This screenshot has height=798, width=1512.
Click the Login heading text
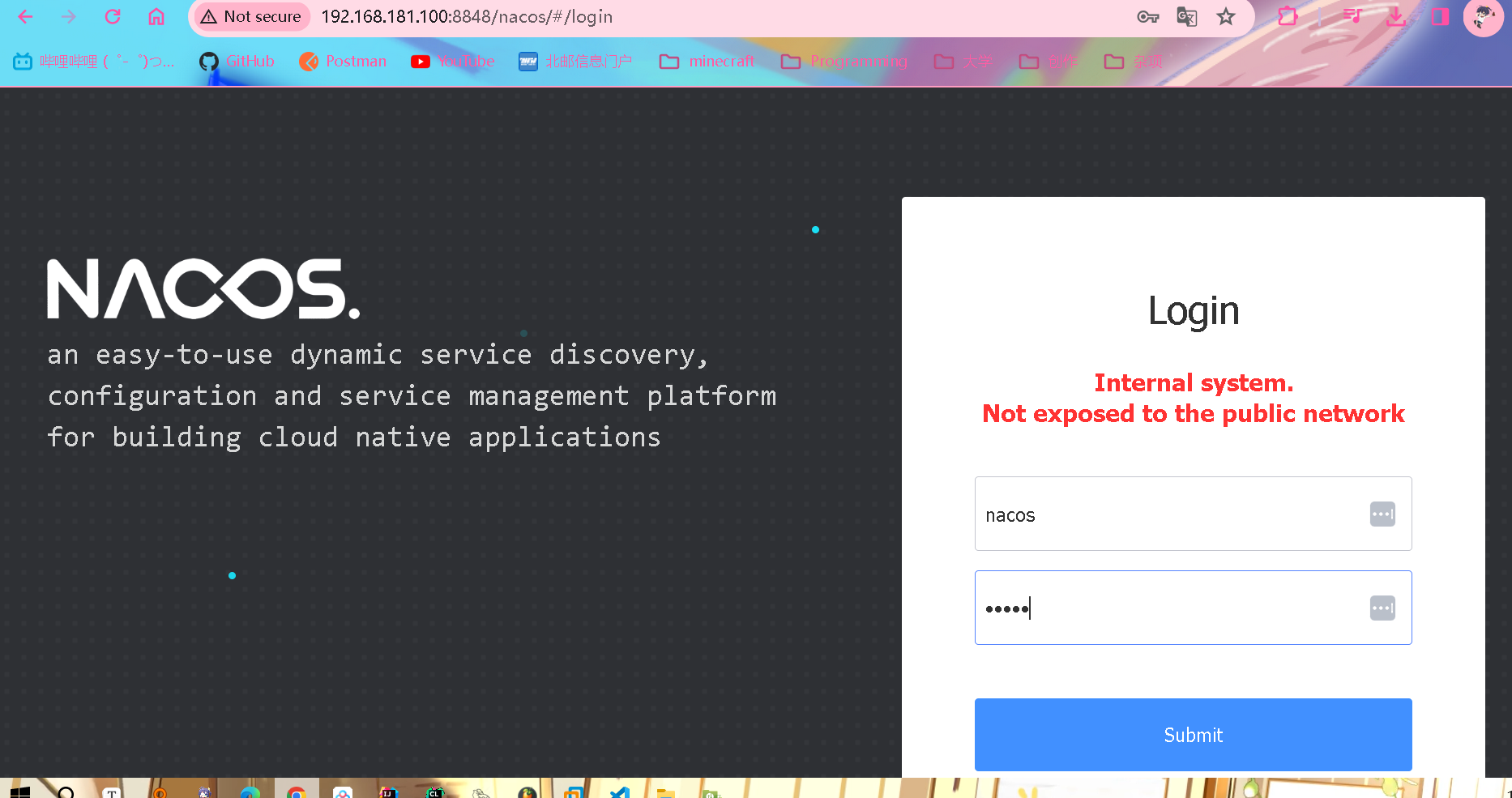pos(1194,311)
